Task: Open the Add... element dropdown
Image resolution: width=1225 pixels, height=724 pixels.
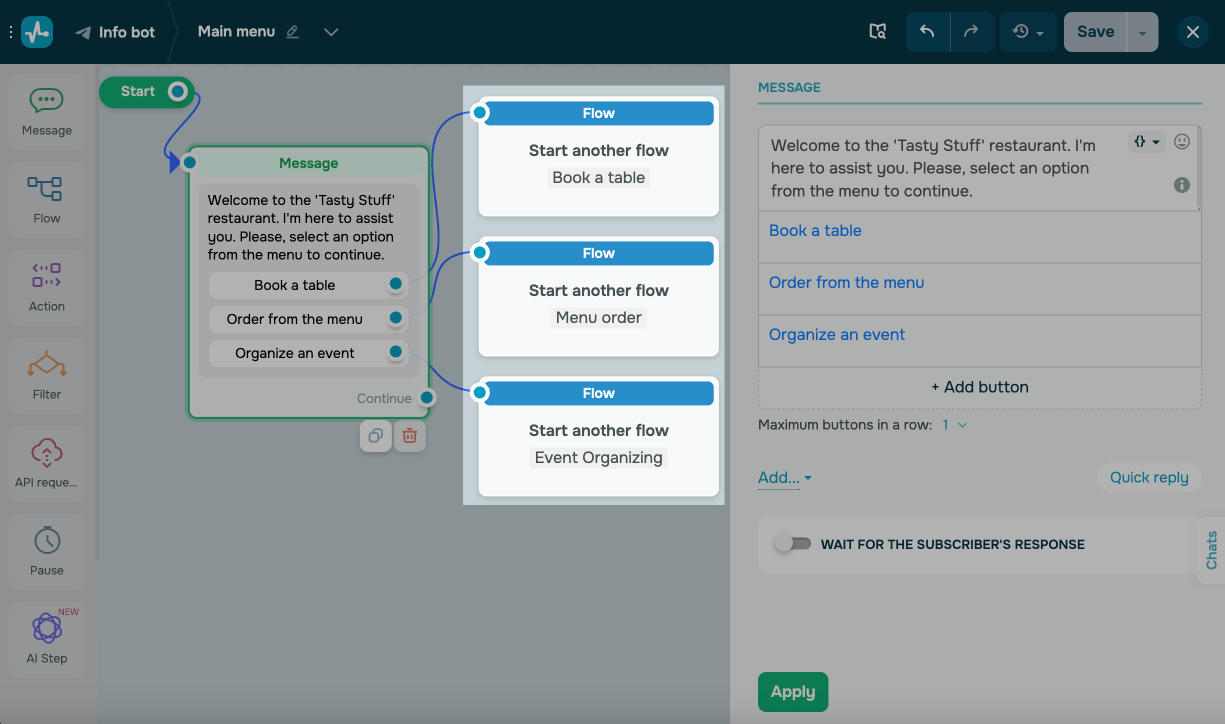Action: coord(785,478)
